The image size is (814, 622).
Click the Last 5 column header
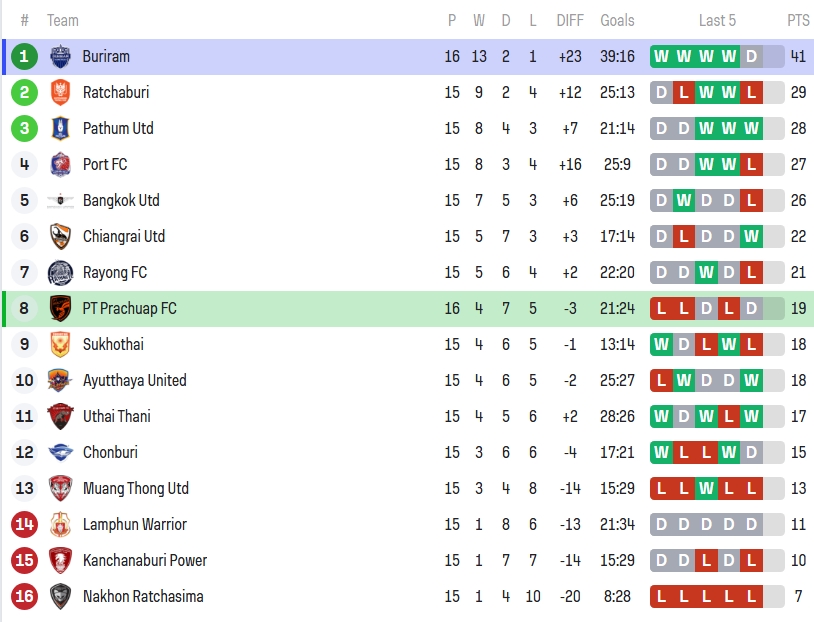point(717,21)
